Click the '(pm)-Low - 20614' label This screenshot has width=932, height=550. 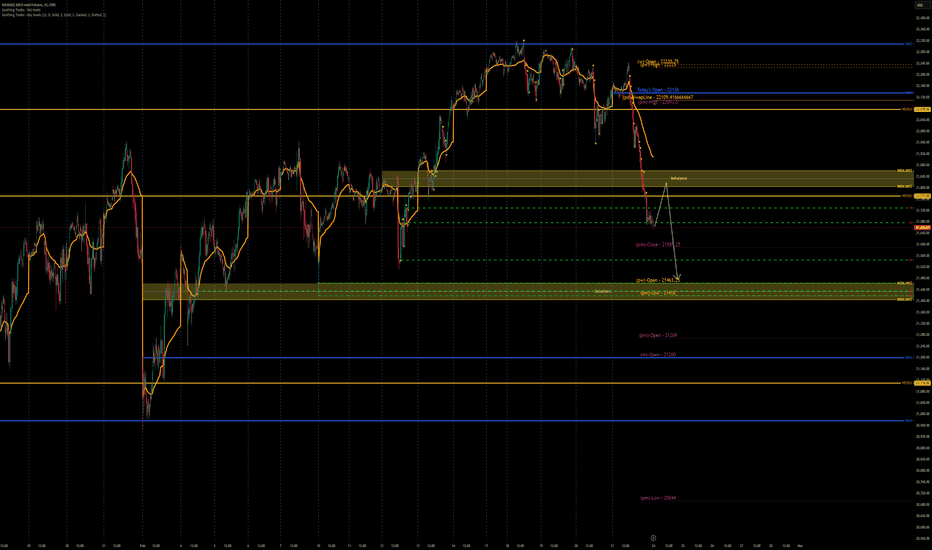click(657, 498)
